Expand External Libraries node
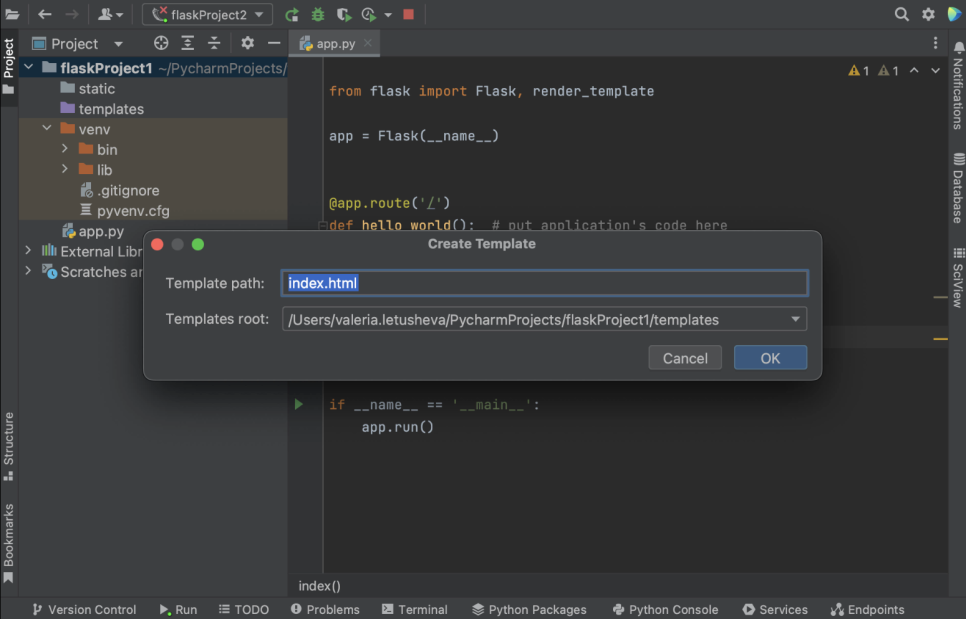 coord(28,251)
